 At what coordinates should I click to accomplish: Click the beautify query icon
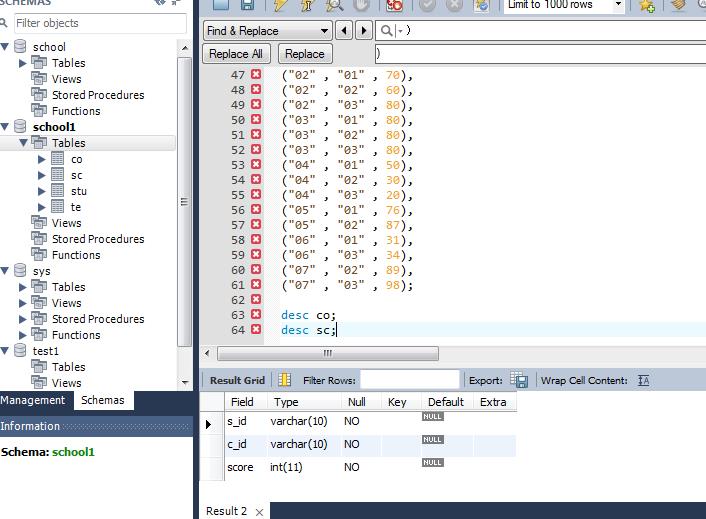click(x=678, y=5)
